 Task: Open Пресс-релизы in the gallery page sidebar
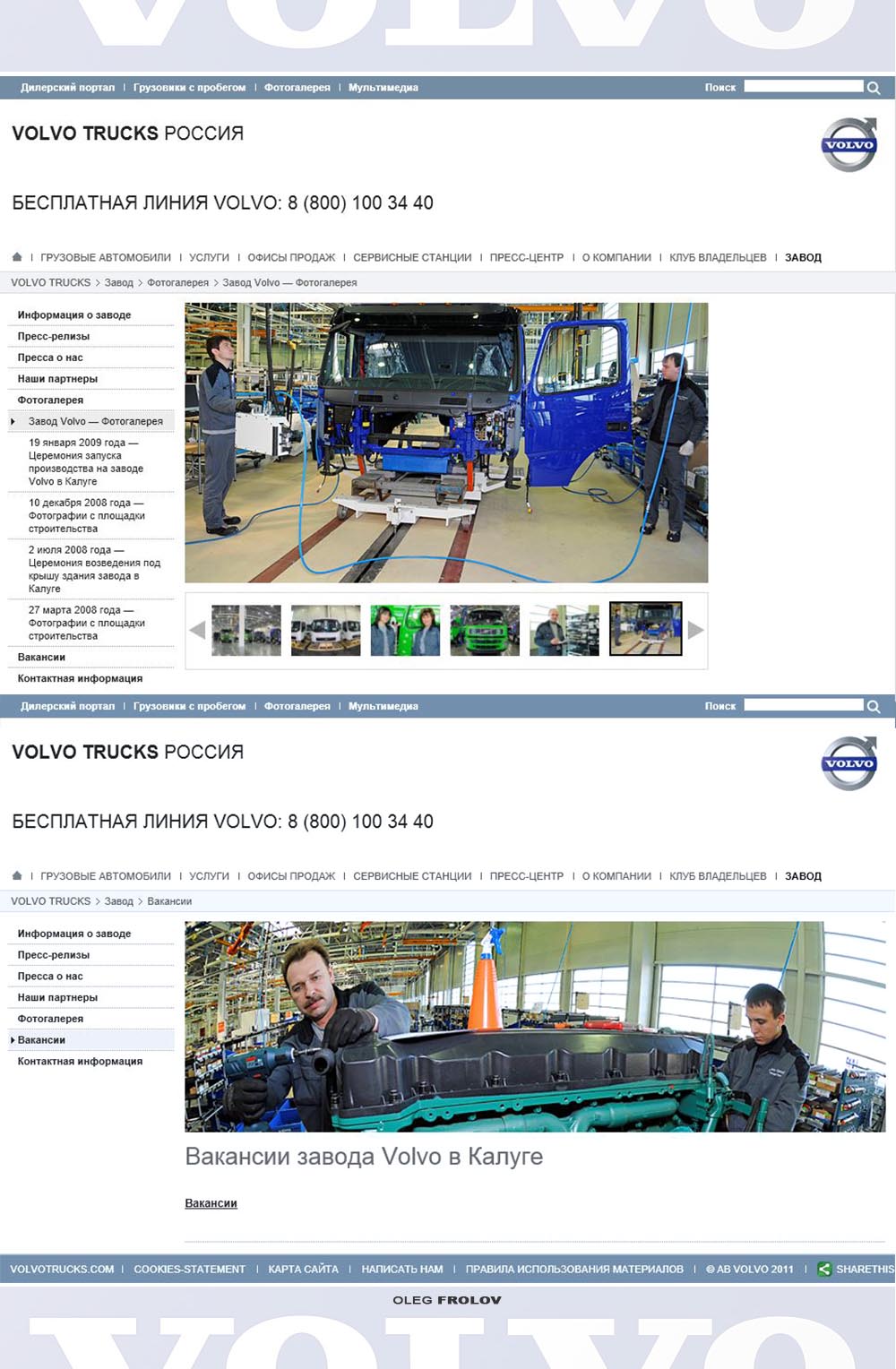click(54, 336)
